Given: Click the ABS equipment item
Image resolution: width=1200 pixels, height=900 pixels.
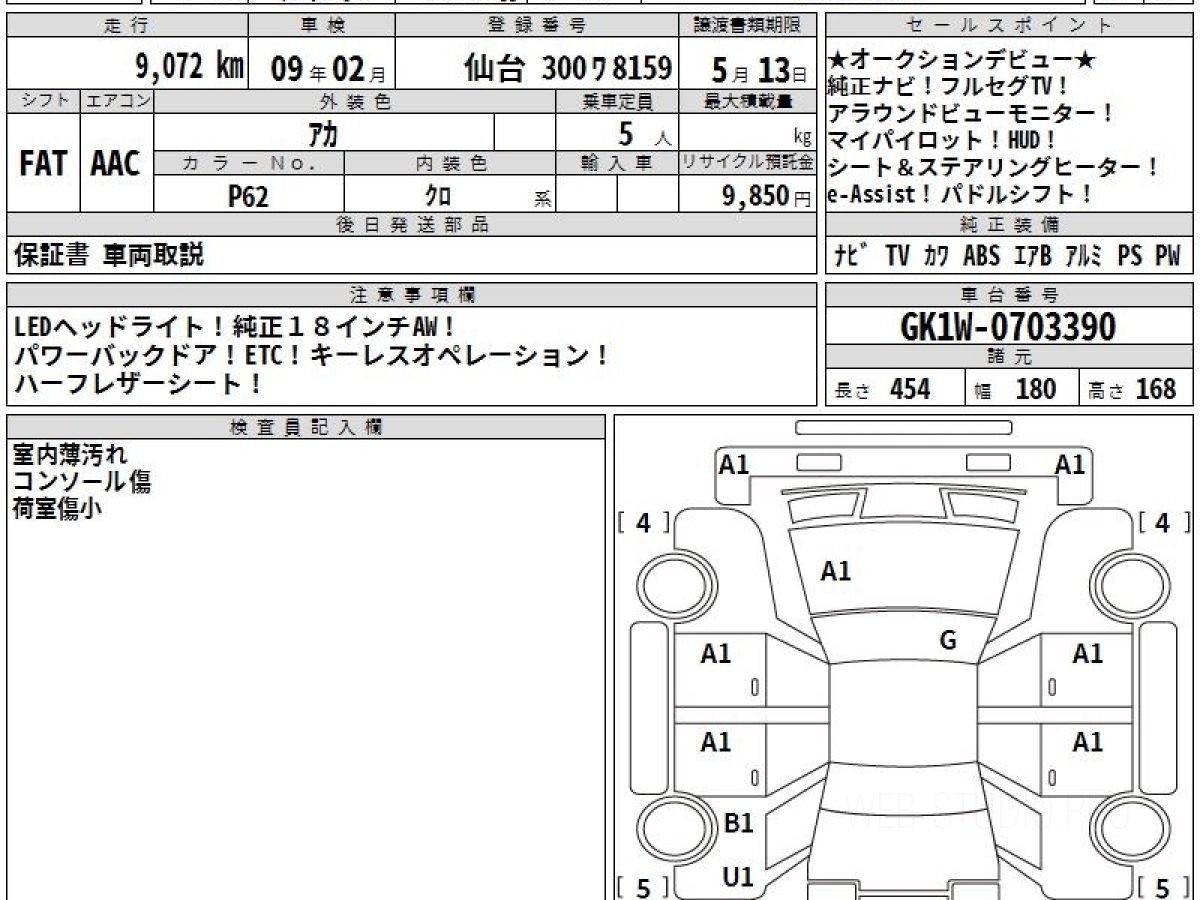Looking at the screenshot, I should [x=981, y=256].
